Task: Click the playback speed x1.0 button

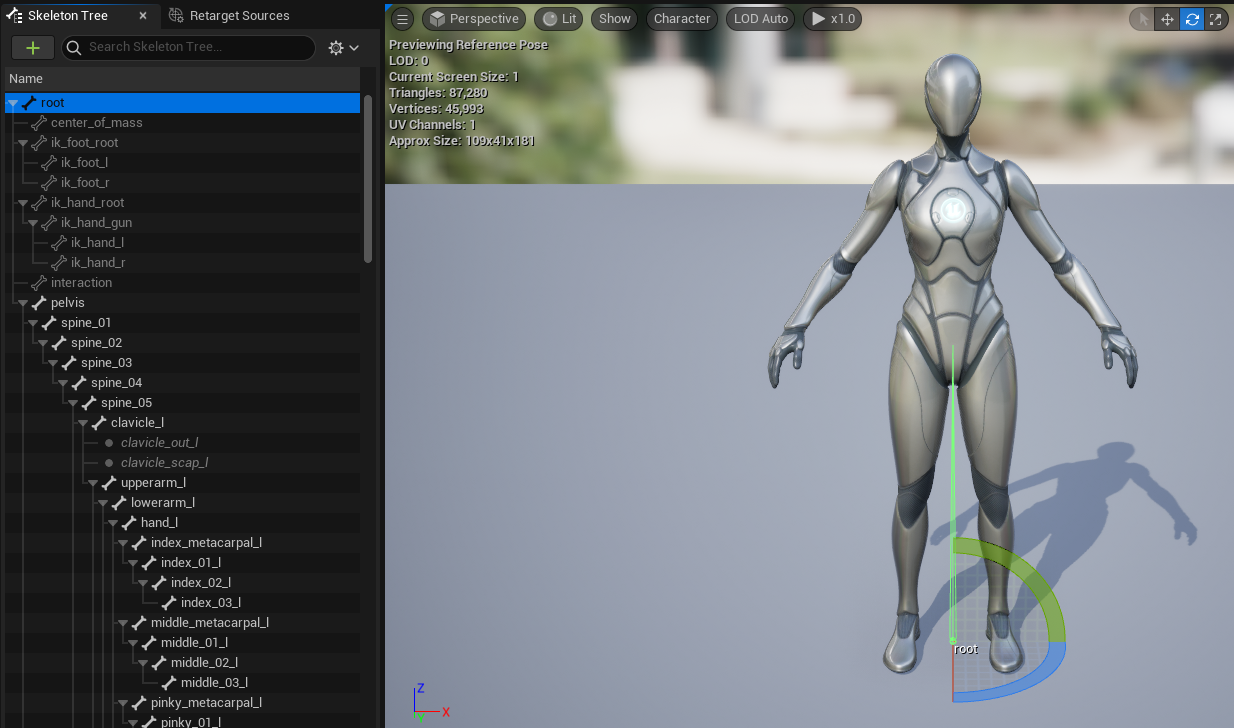Action: tap(832, 19)
